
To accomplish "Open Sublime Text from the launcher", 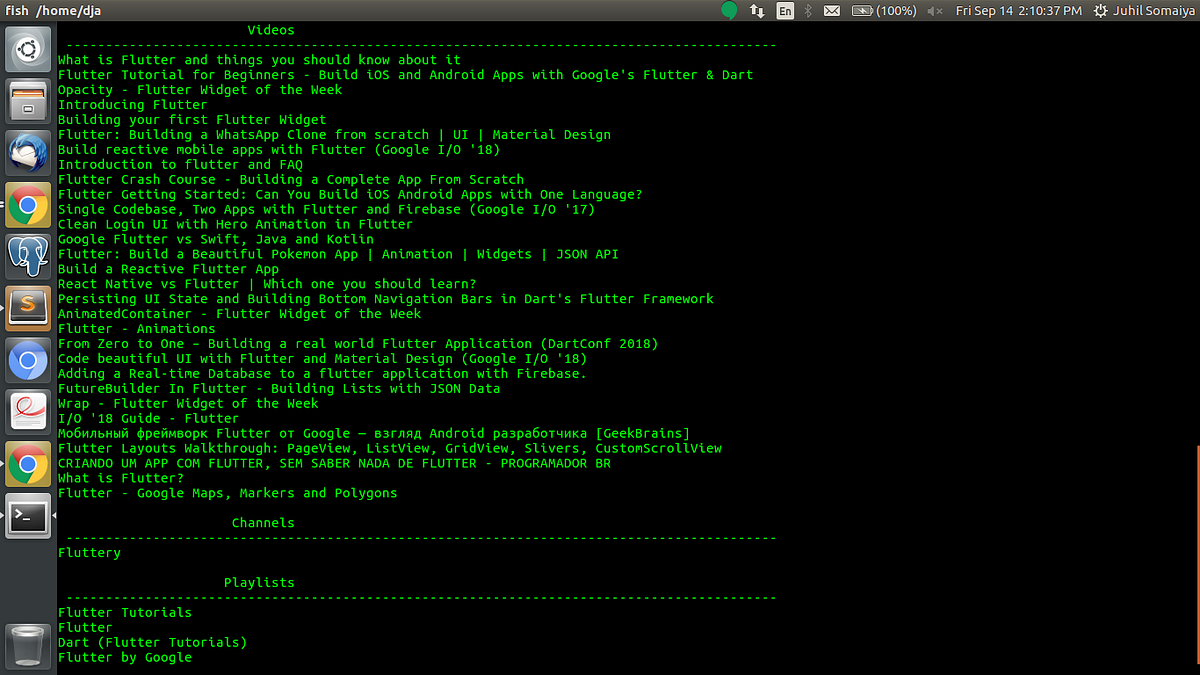I will coord(28,308).
